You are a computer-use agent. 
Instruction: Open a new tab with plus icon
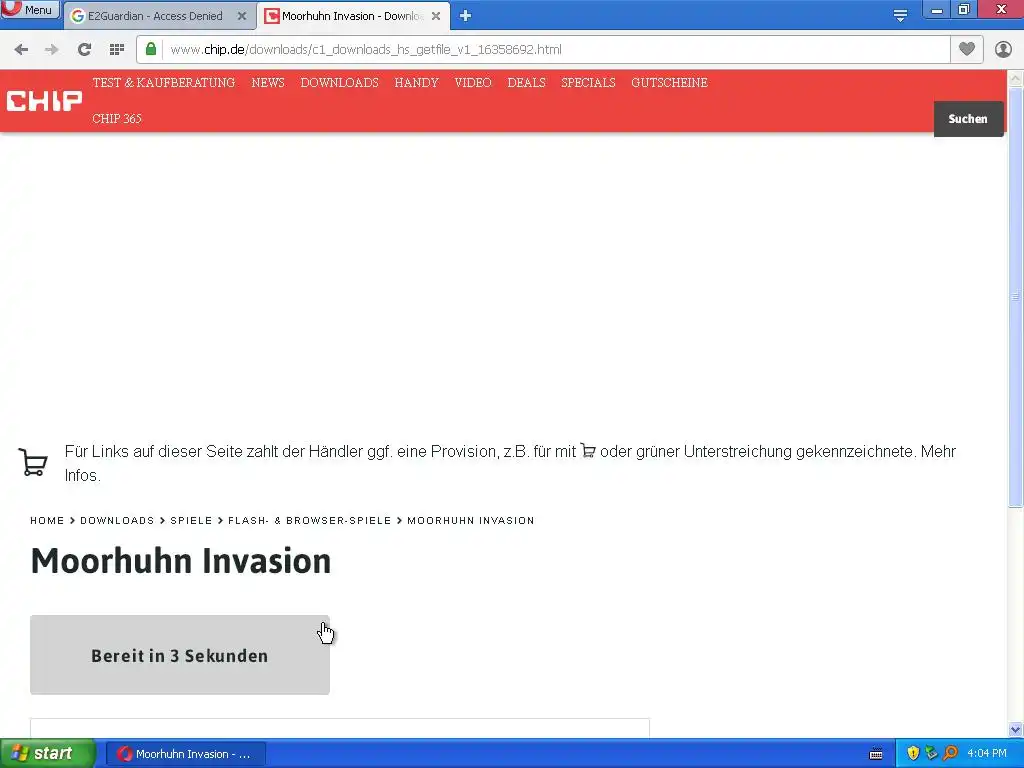[465, 16]
